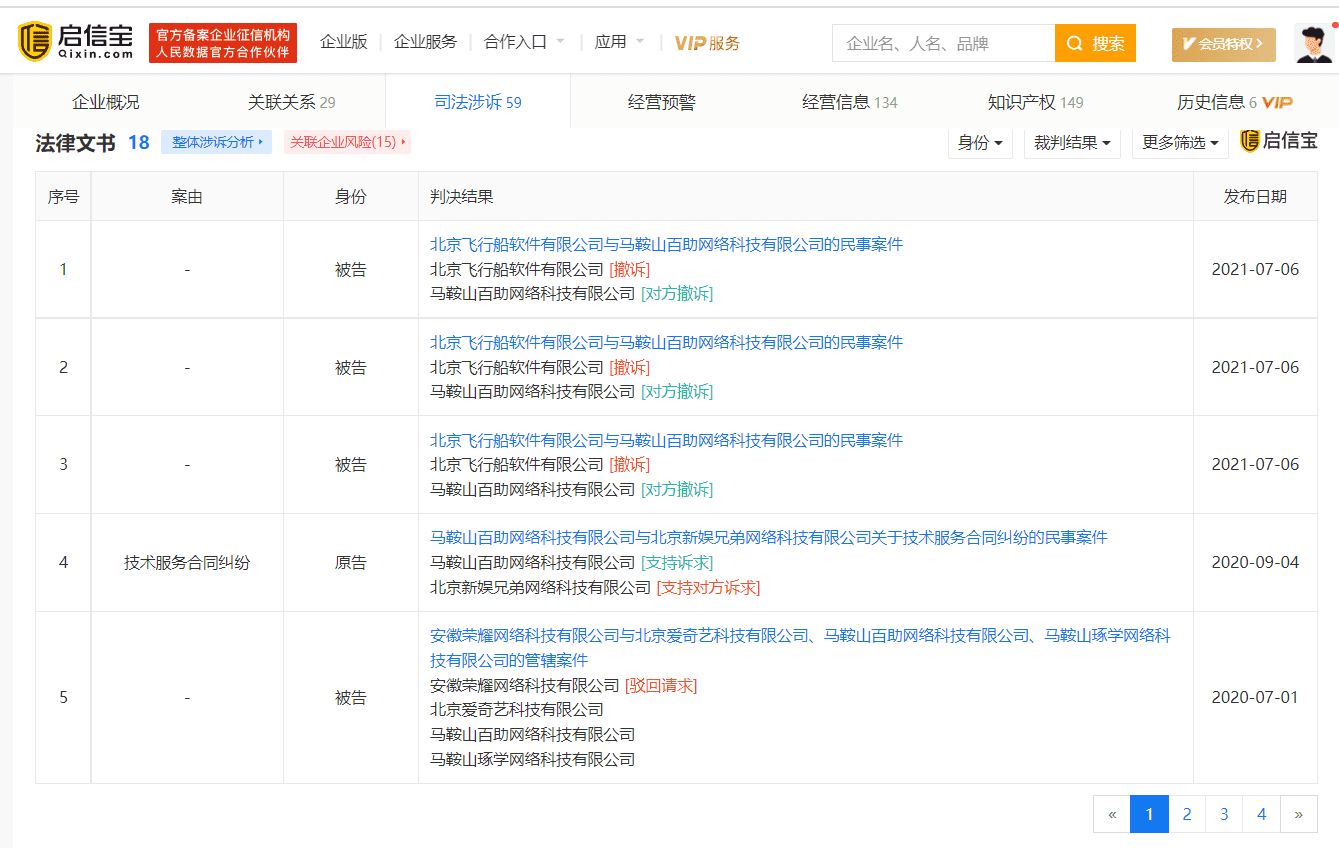Go to pagination page 2
The width and height of the screenshot is (1339, 848).
pos(1187,814)
